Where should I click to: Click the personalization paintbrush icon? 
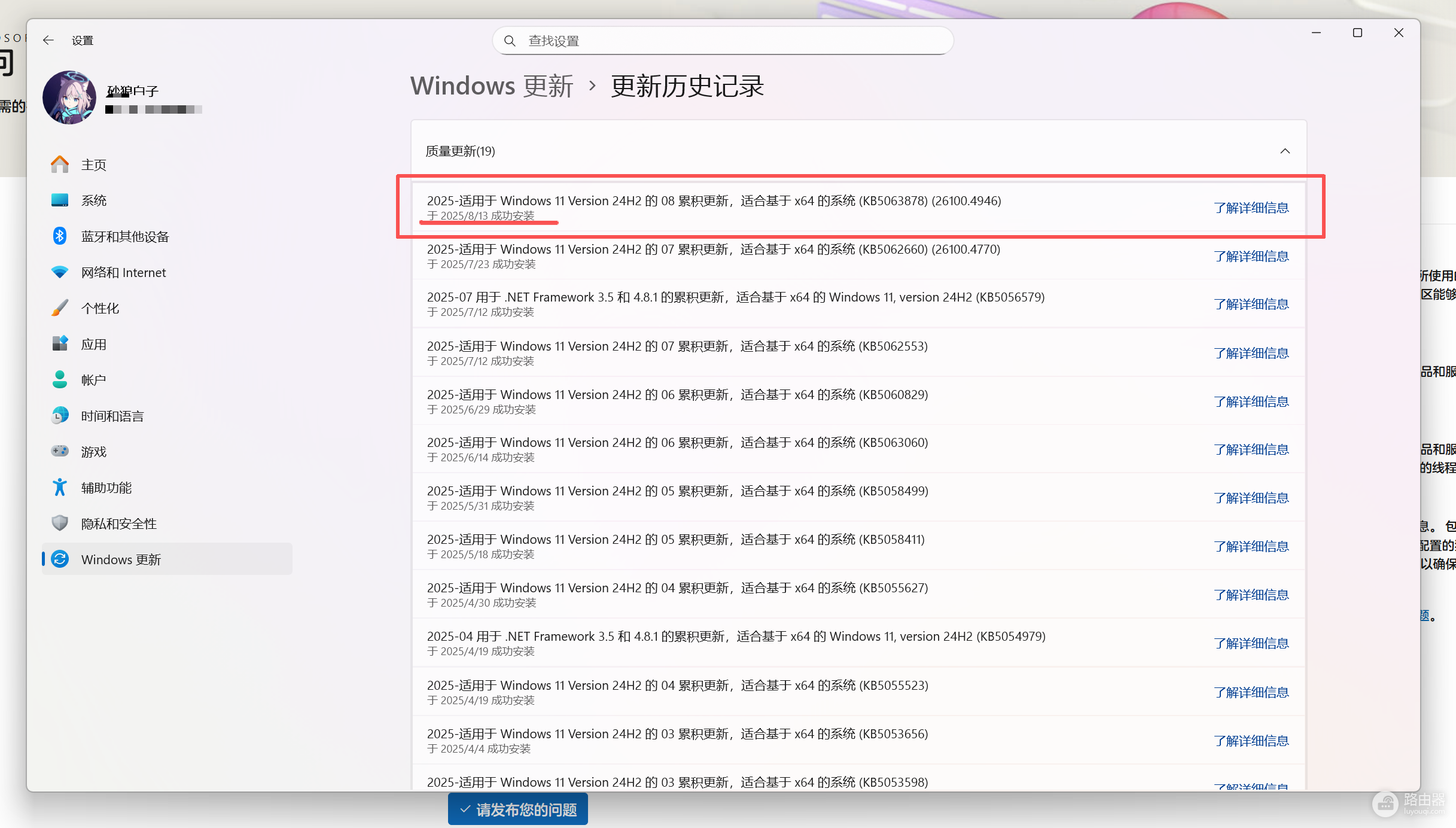click(60, 308)
